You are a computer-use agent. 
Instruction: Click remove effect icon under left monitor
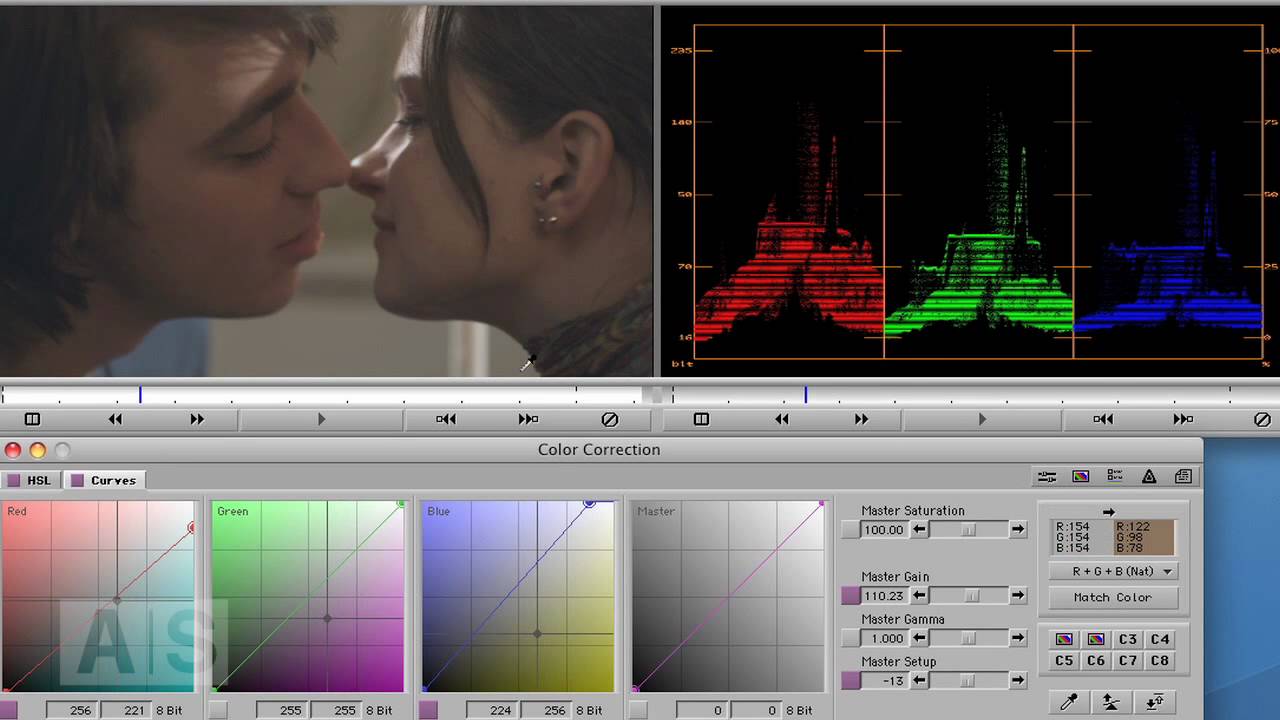(x=610, y=419)
